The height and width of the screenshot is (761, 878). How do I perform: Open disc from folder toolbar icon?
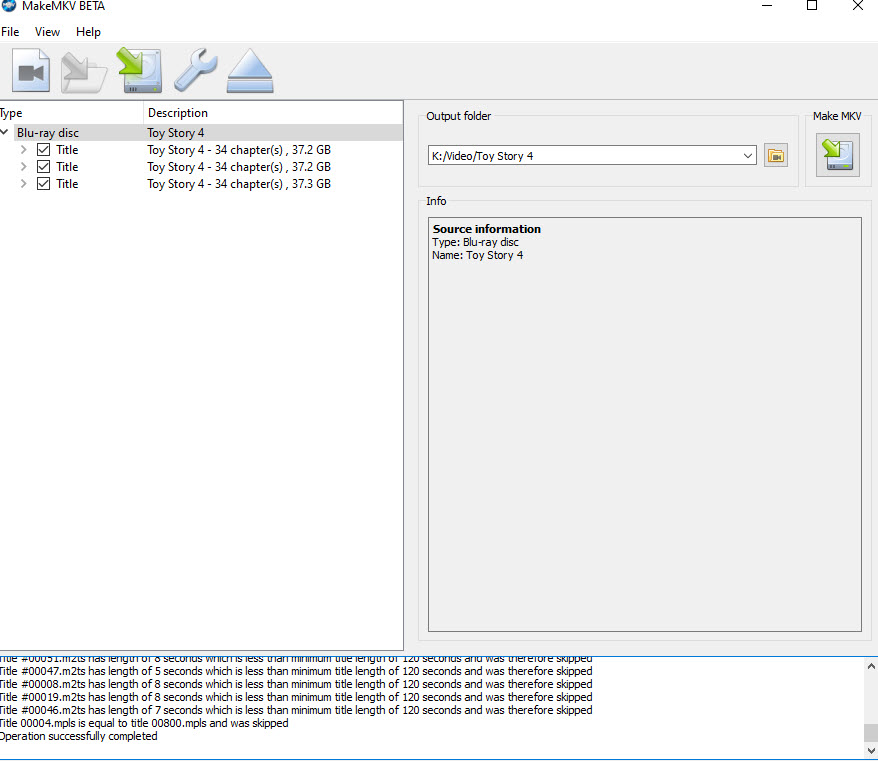pyautogui.click(x=84, y=72)
